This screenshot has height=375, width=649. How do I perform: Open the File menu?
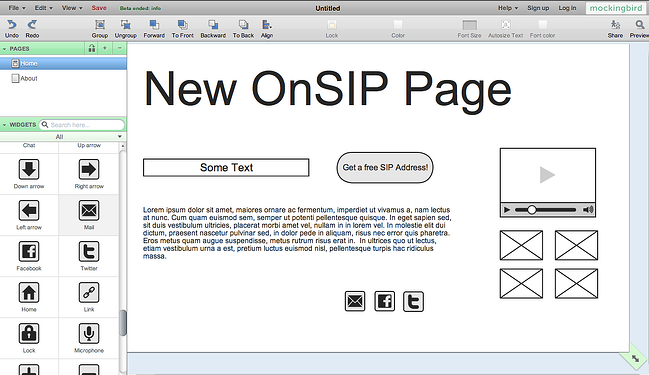pyautogui.click(x=17, y=8)
